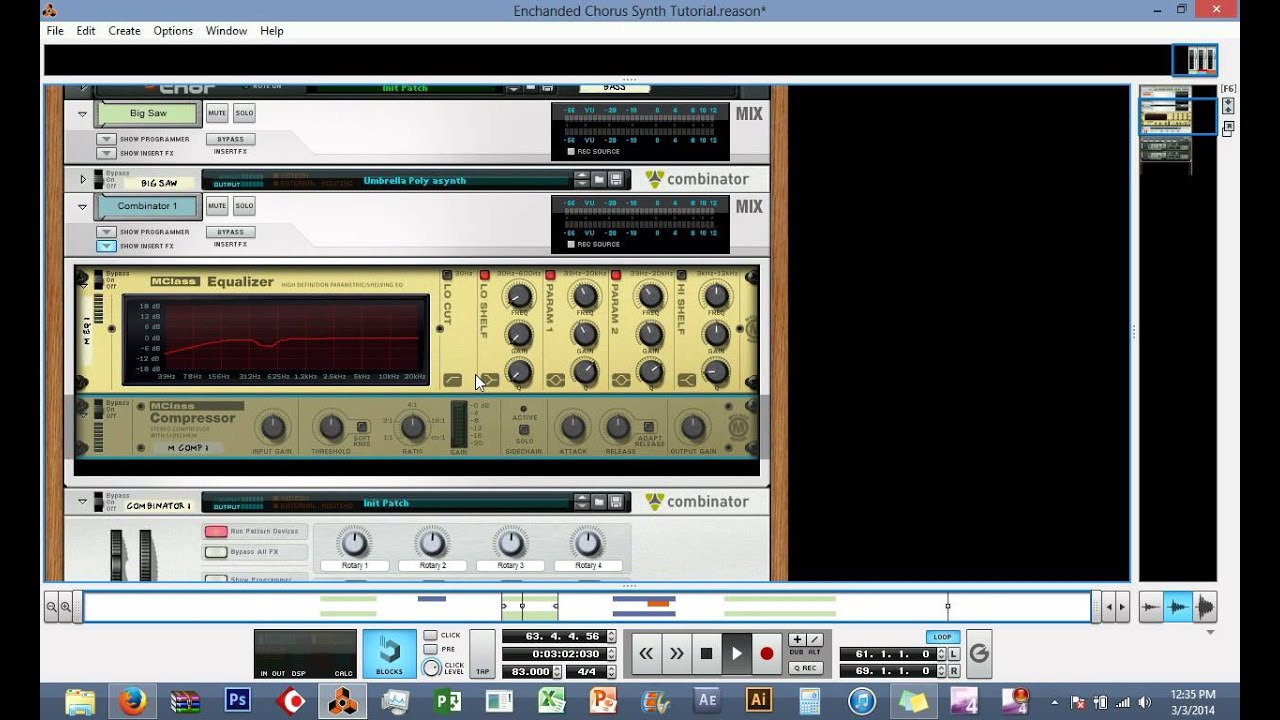Toggle the Param 2 band LED button
The height and width of the screenshot is (720, 1280).
pos(616,274)
